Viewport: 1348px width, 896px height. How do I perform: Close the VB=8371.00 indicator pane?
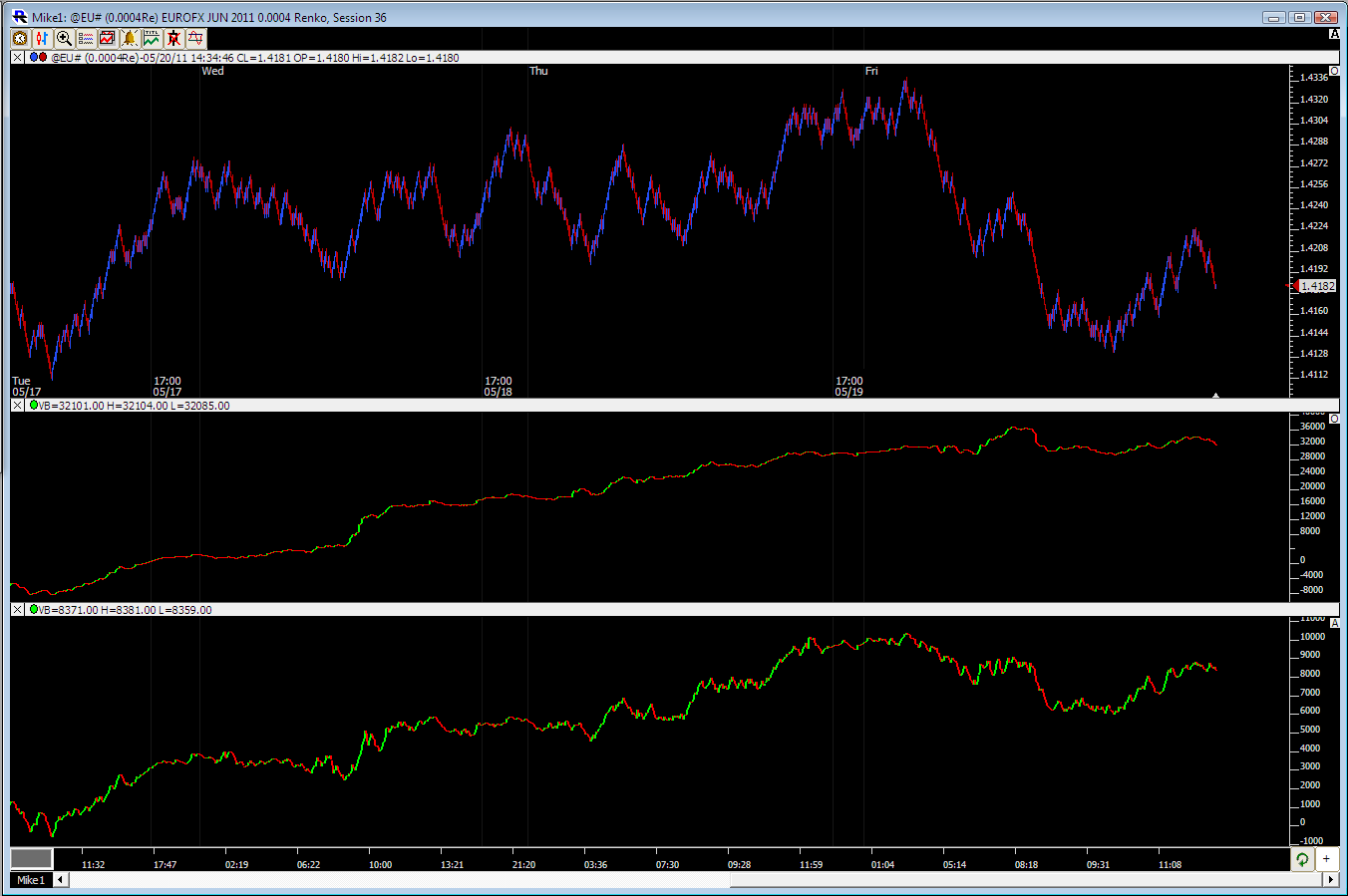coord(18,610)
